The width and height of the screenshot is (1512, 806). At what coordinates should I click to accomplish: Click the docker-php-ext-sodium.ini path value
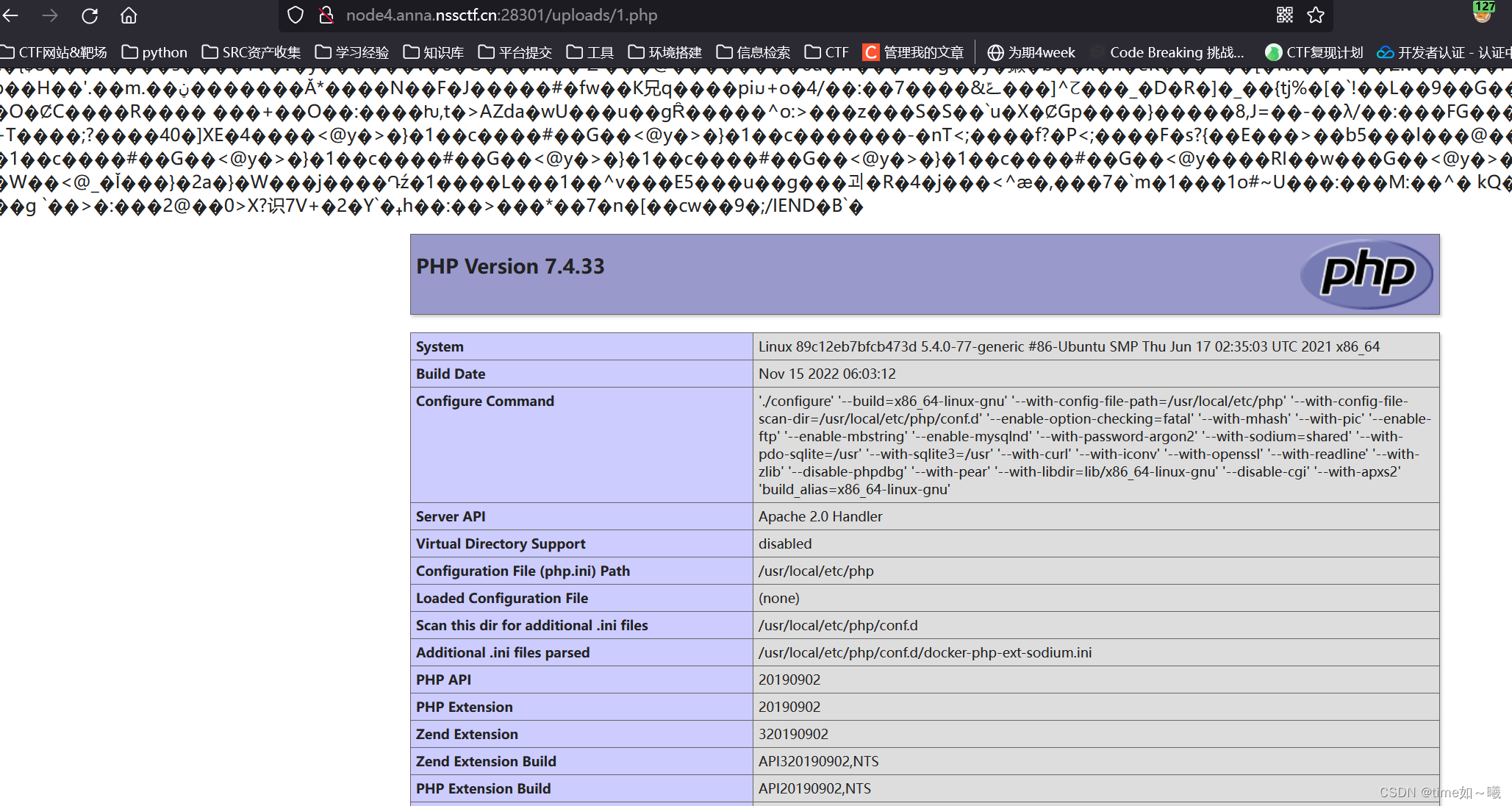925,652
